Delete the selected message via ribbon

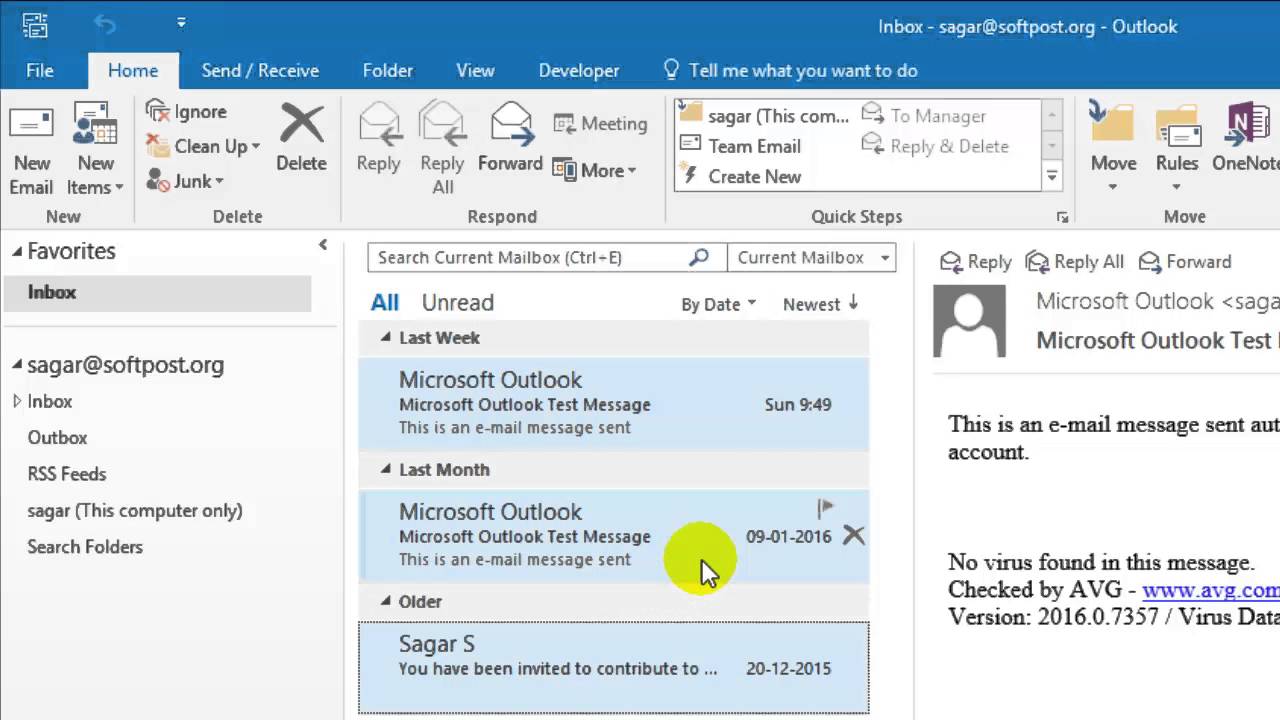[x=301, y=138]
